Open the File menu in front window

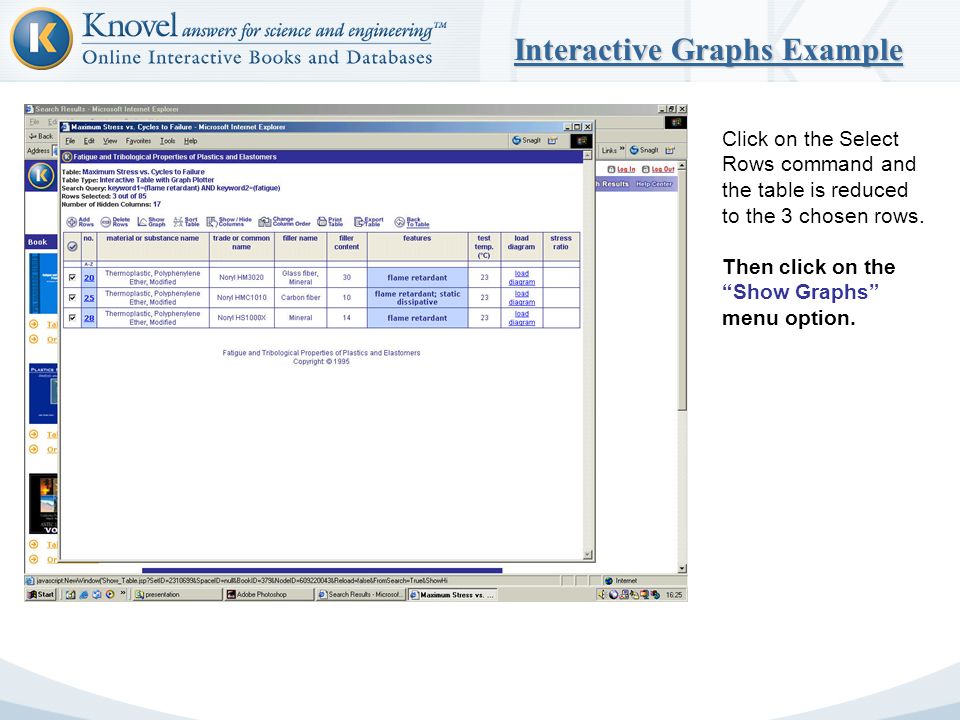(70, 141)
